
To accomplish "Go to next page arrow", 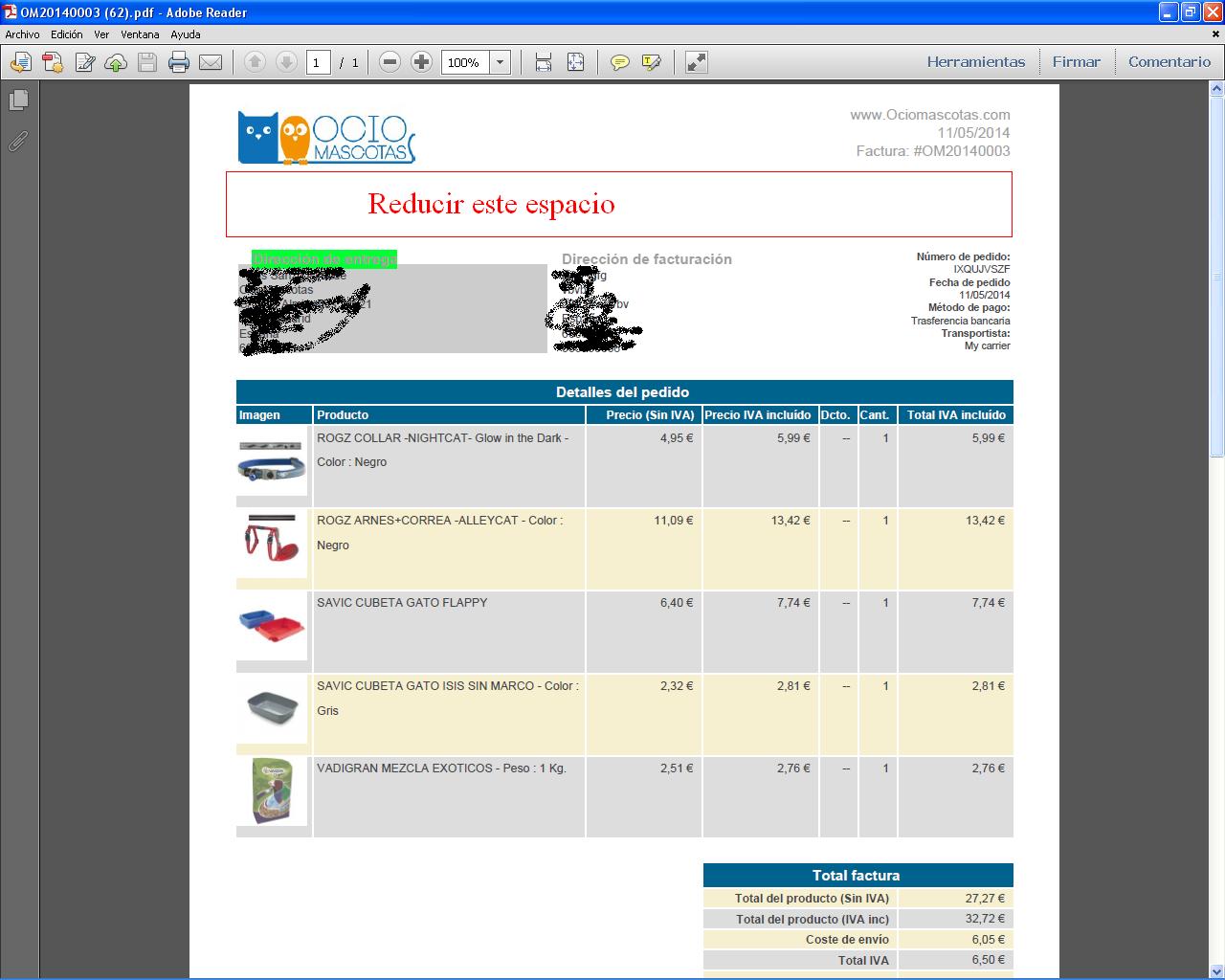I will pyautogui.click(x=286, y=62).
